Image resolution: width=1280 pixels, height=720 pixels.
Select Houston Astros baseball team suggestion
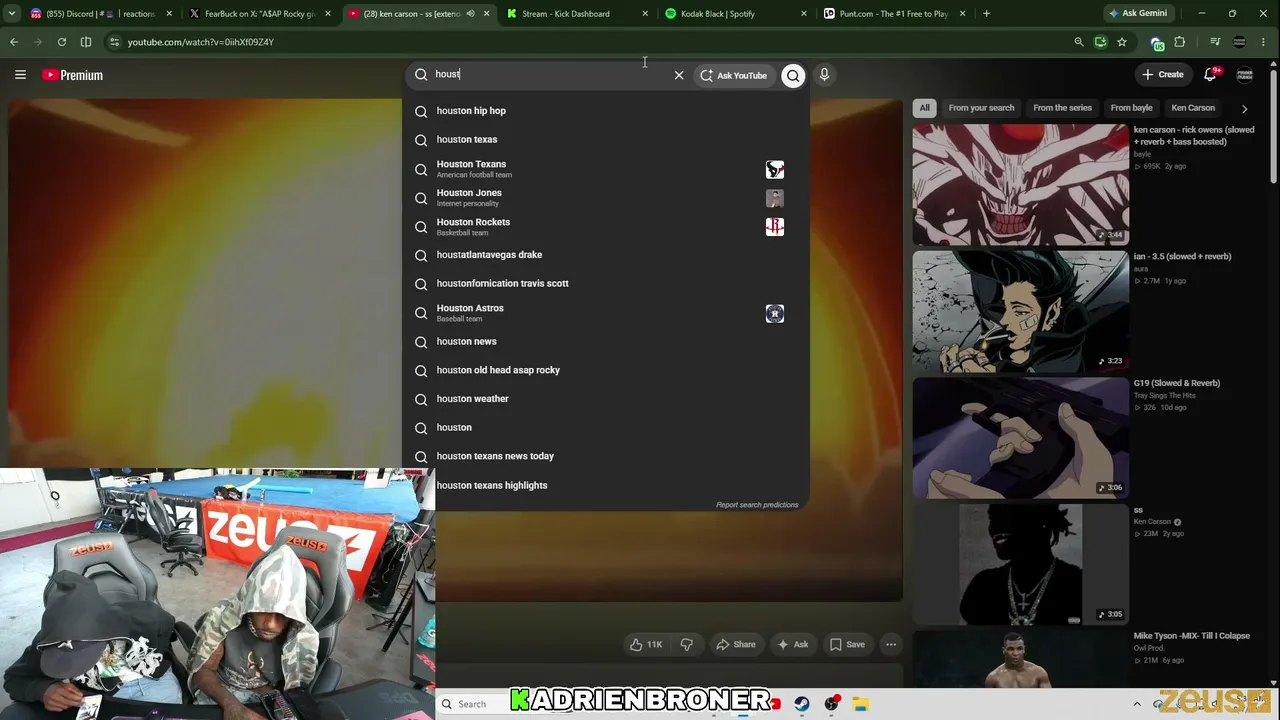point(607,313)
